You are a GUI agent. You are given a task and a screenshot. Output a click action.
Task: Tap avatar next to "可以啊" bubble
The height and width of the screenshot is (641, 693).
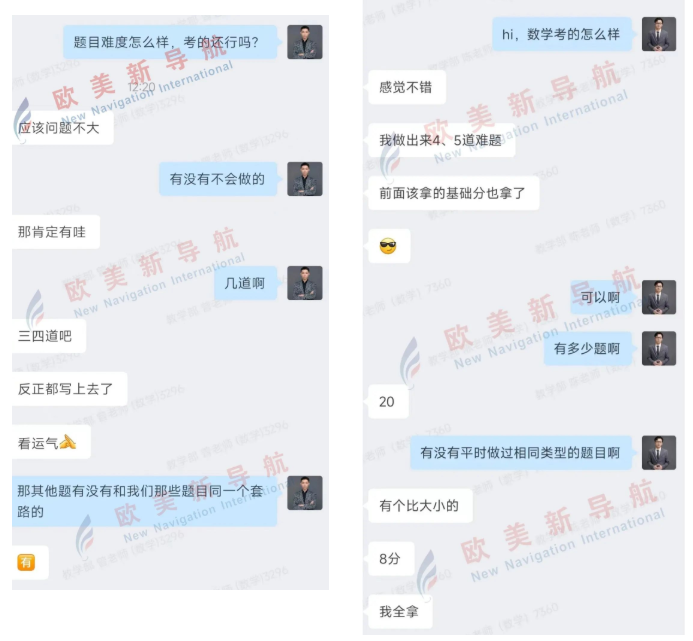659,297
